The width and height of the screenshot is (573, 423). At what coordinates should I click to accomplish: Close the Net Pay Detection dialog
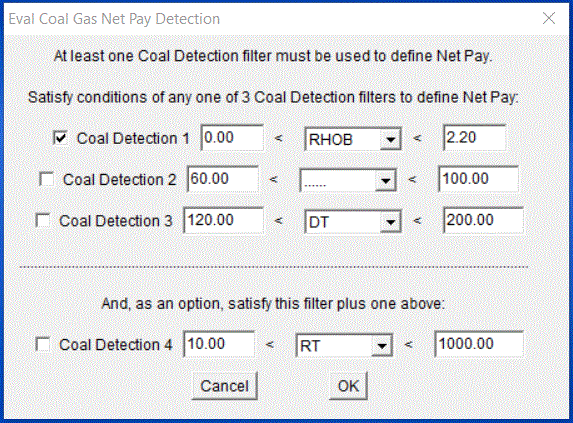tap(549, 18)
